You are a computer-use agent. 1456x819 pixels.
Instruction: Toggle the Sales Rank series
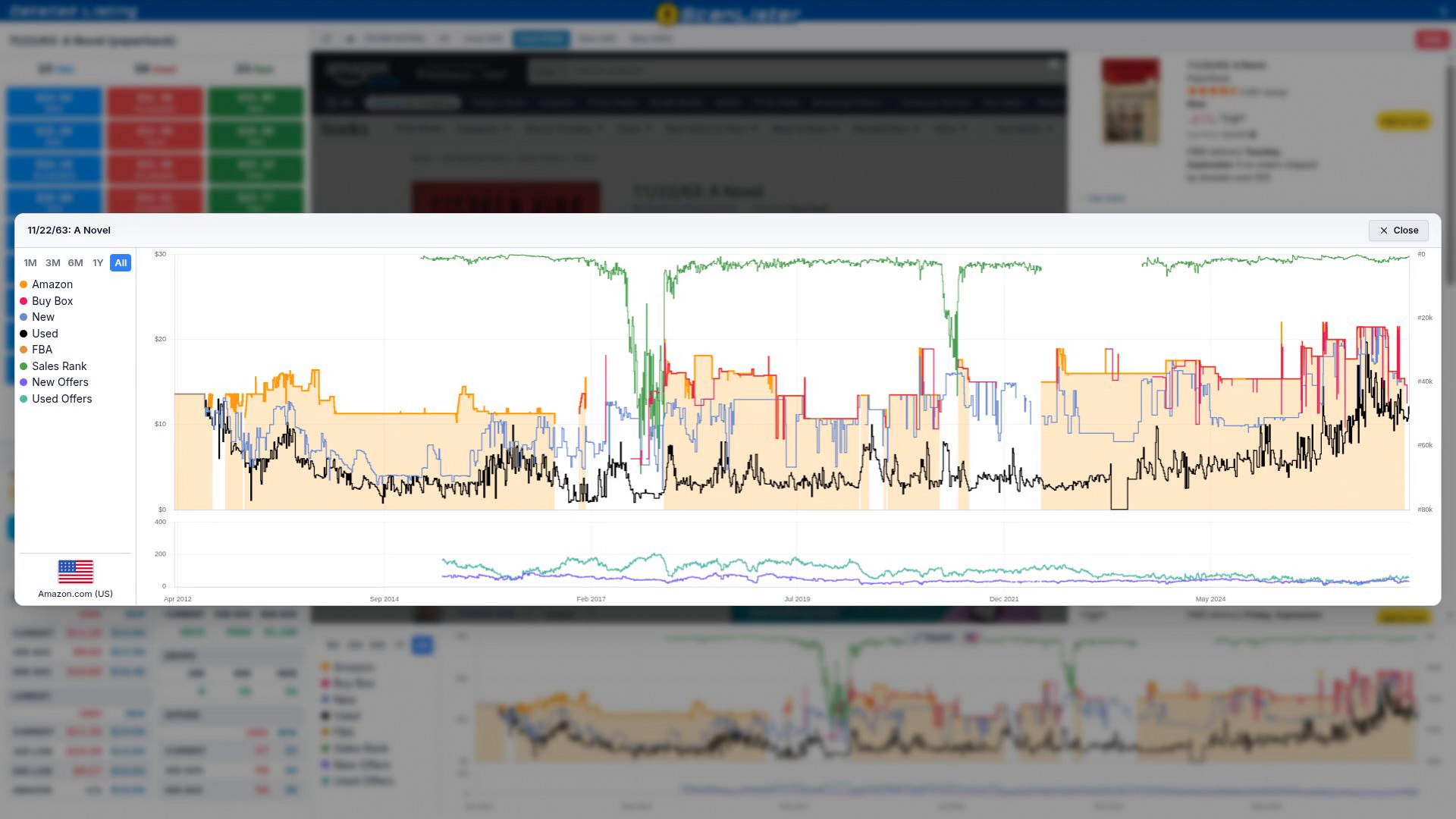pos(53,366)
